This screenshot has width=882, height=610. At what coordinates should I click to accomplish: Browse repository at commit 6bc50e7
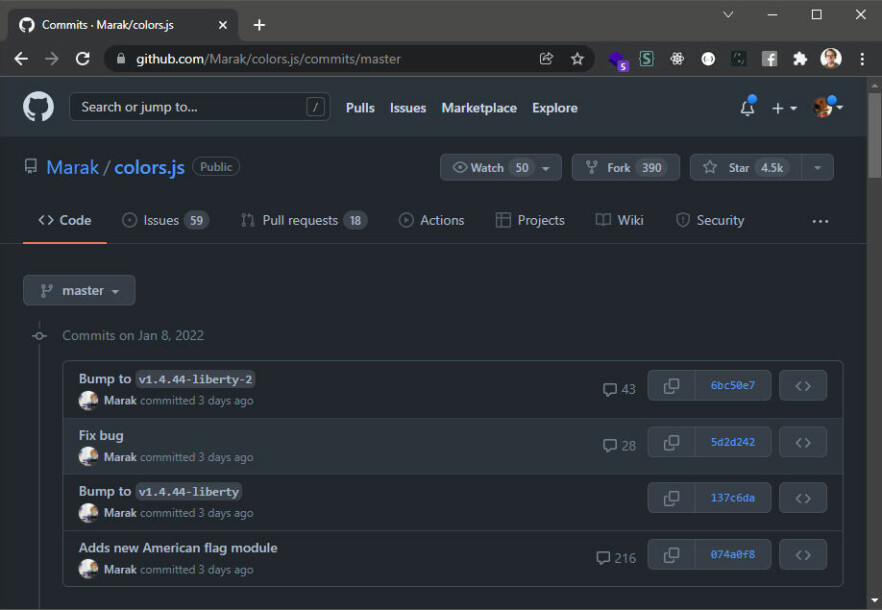[x=803, y=386]
